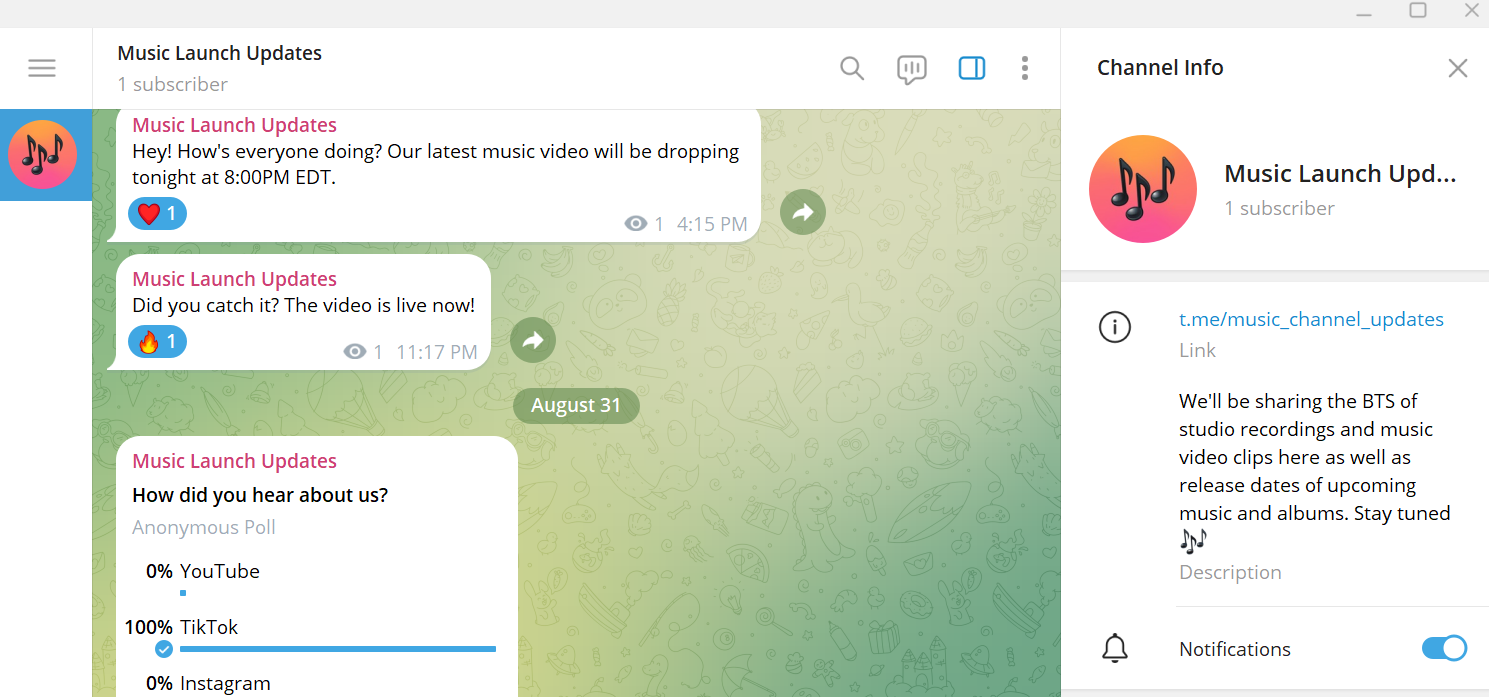The image size is (1489, 697).
Task: Open the in-chat search
Action: (x=852, y=68)
